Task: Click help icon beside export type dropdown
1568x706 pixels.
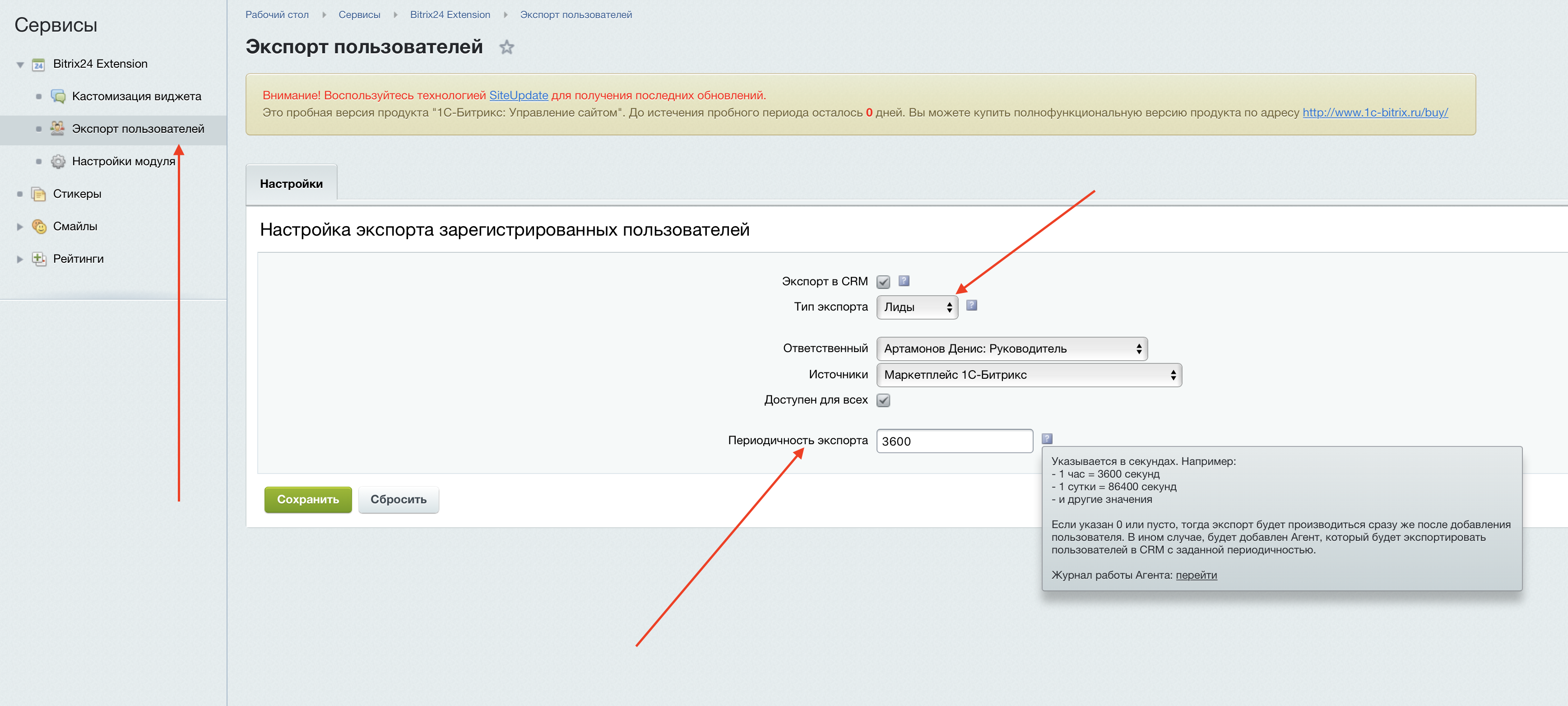Action: [x=971, y=306]
